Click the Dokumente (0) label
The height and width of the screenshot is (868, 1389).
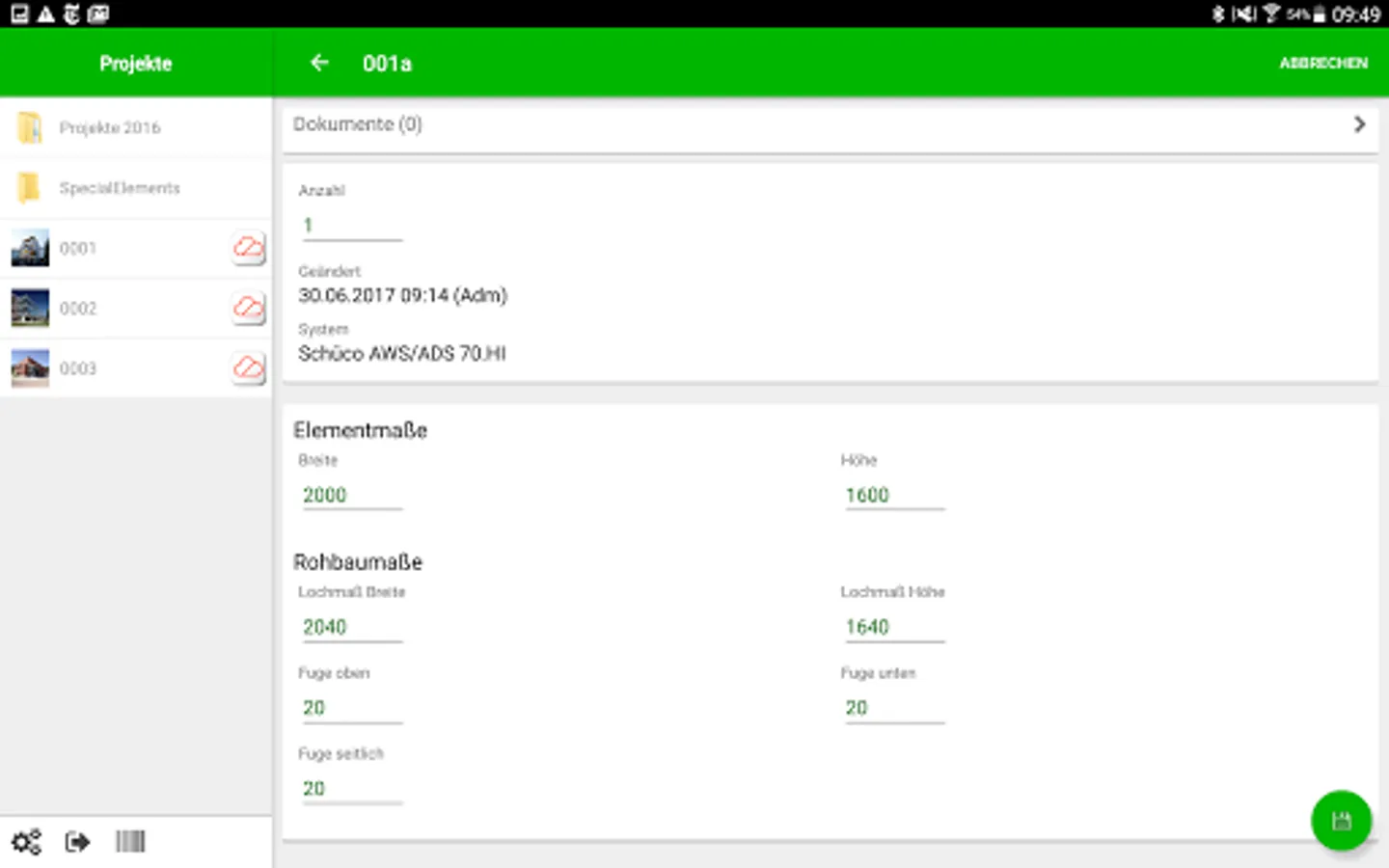[358, 124]
